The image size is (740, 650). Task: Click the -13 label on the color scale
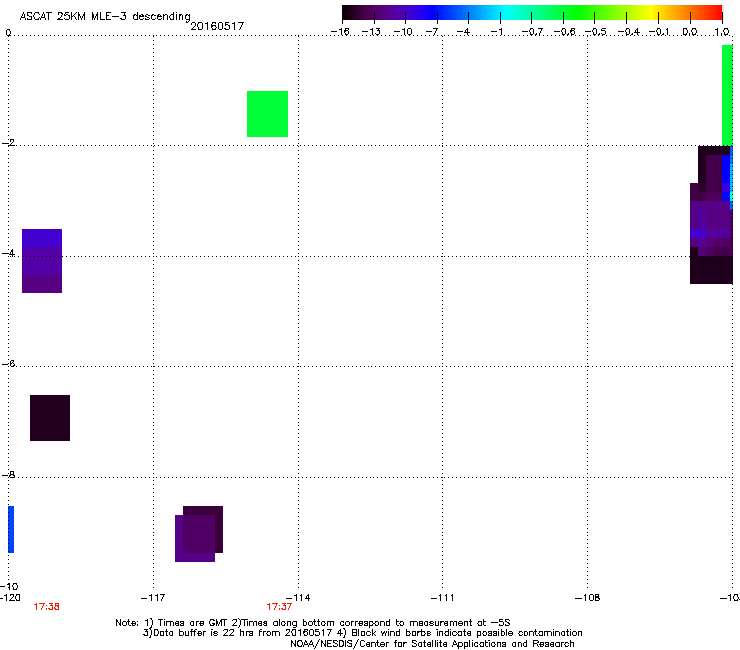[371, 32]
